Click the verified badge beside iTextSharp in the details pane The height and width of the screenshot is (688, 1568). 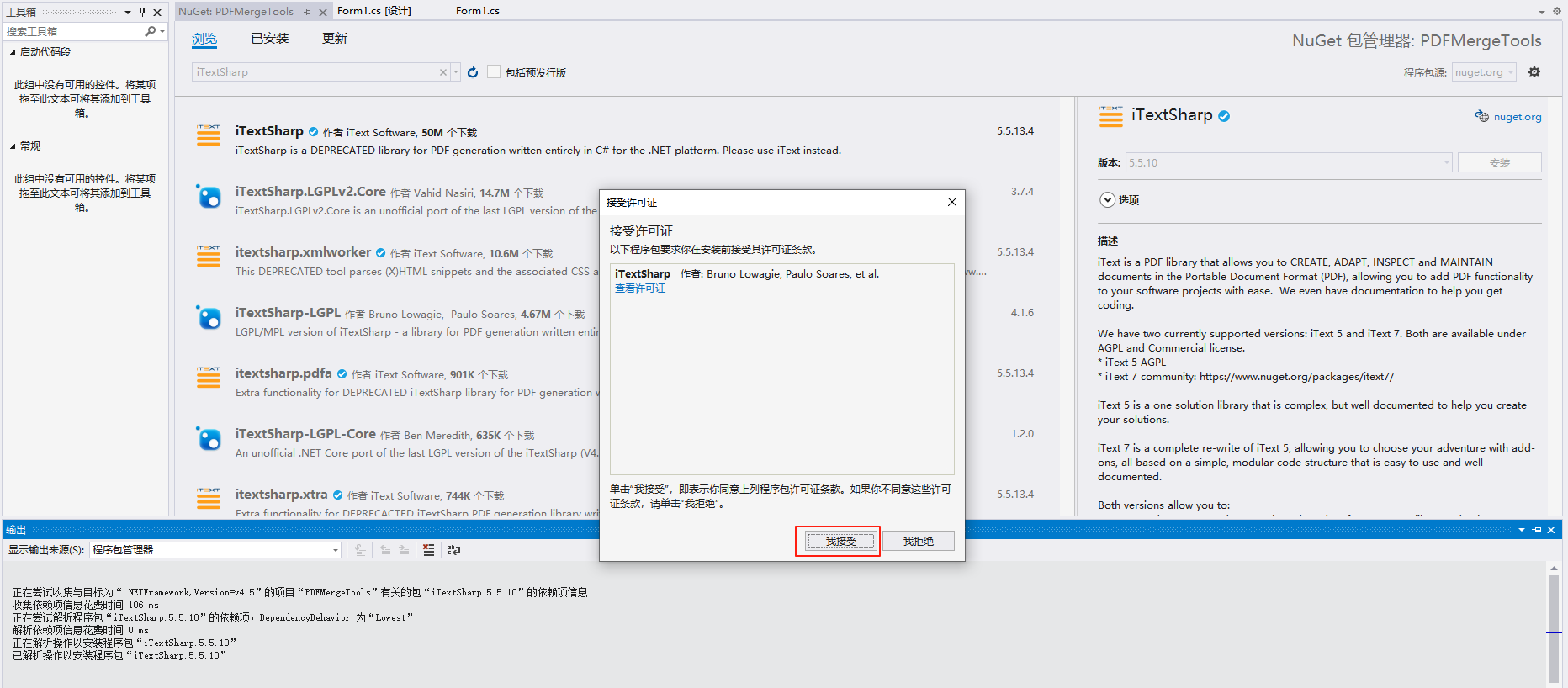(1224, 116)
